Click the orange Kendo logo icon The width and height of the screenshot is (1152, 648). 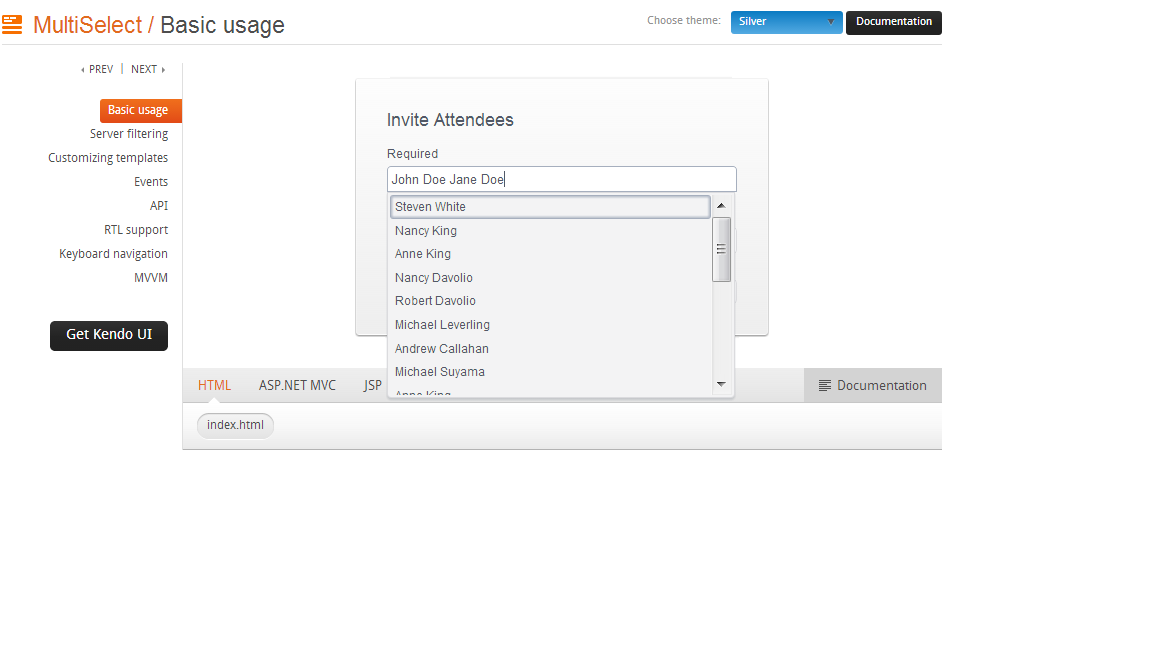coord(12,25)
